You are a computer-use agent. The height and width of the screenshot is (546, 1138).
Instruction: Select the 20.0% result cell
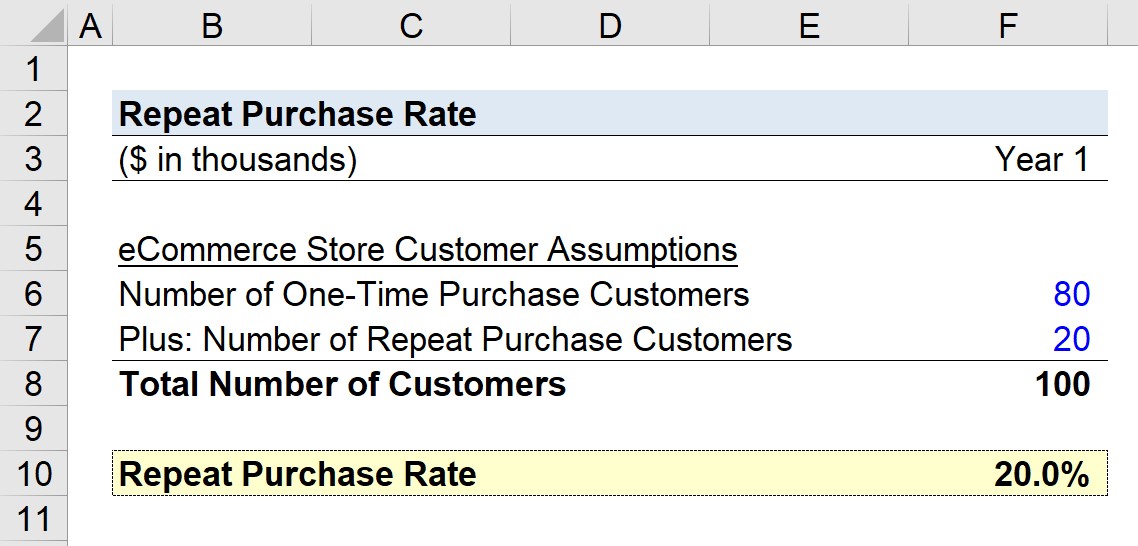(x=1041, y=474)
